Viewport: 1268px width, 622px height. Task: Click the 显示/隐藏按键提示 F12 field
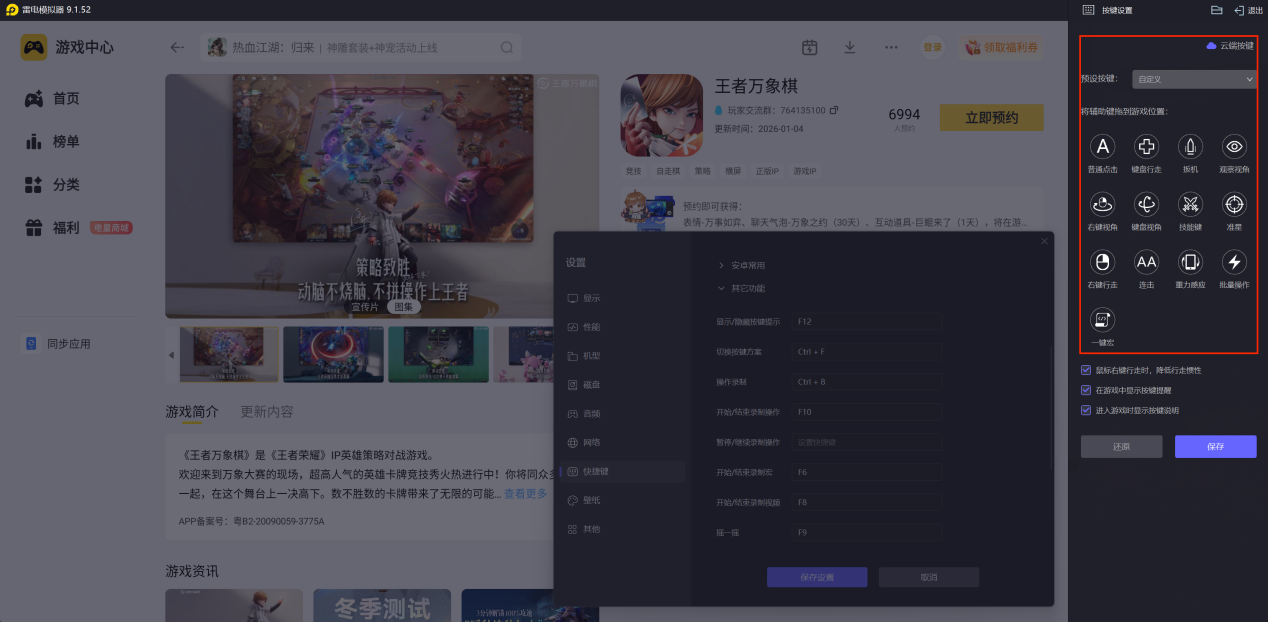[x=866, y=321]
